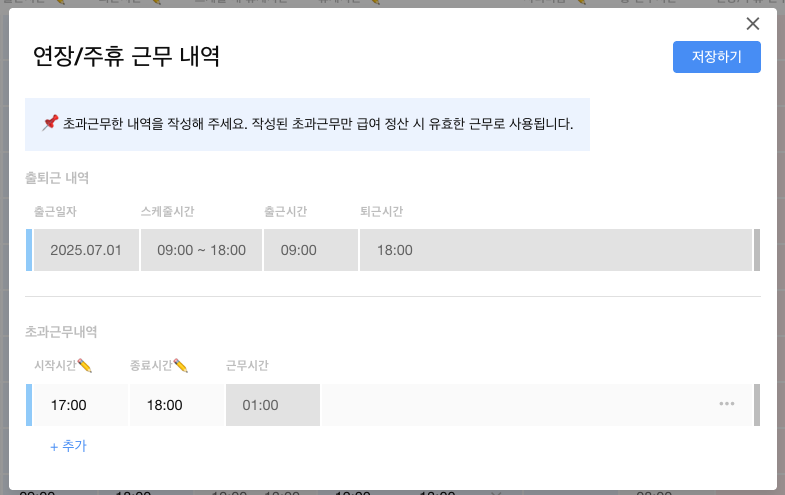Click the 출퇴근 내역 section label

tap(57, 178)
